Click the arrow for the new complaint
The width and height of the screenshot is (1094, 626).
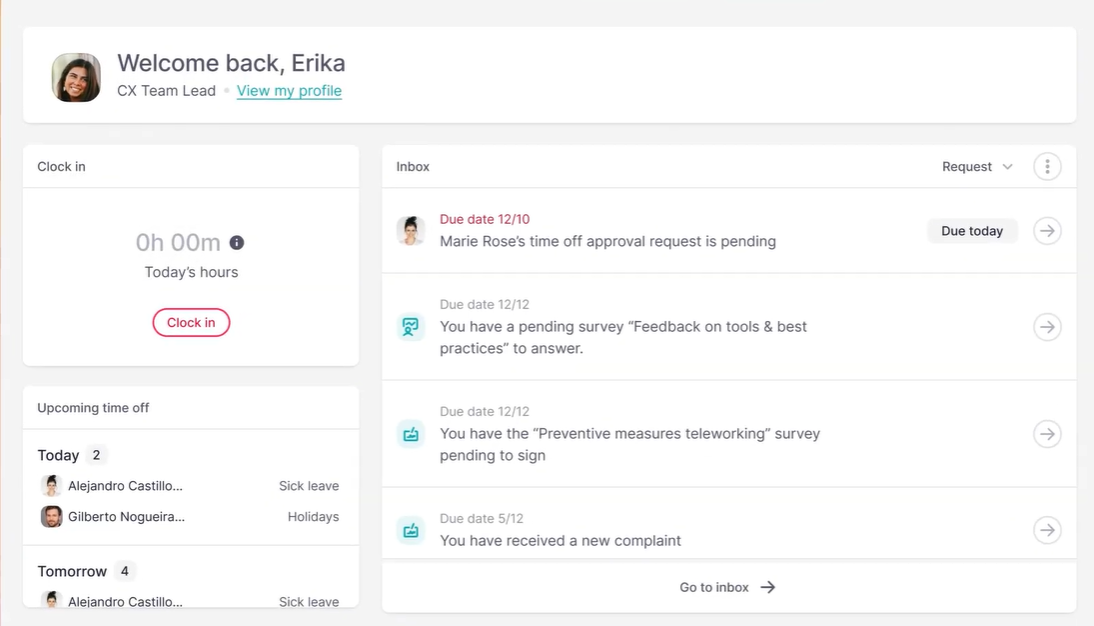1047,530
